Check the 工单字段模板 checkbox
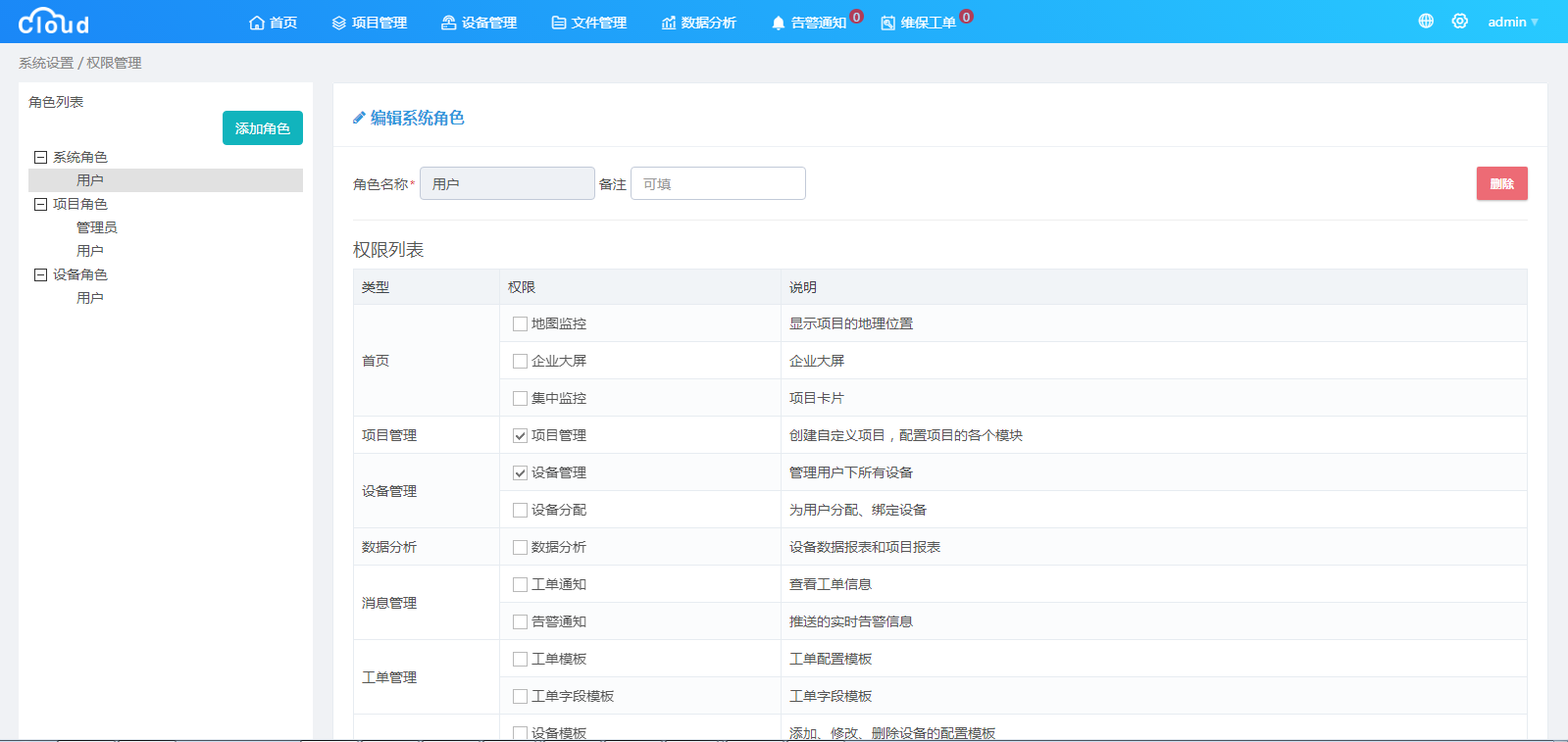This screenshot has width=1568, height=742. tap(520, 696)
